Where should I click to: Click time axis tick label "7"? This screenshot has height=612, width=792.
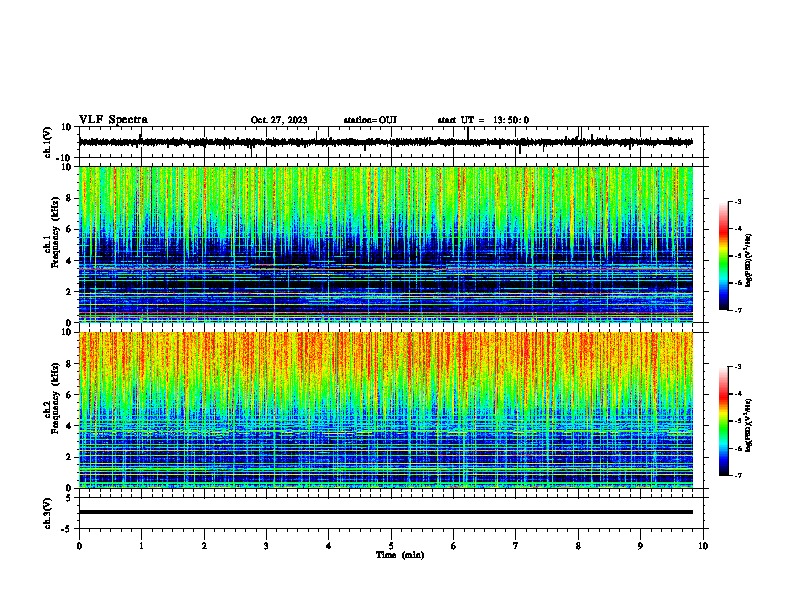click(516, 546)
